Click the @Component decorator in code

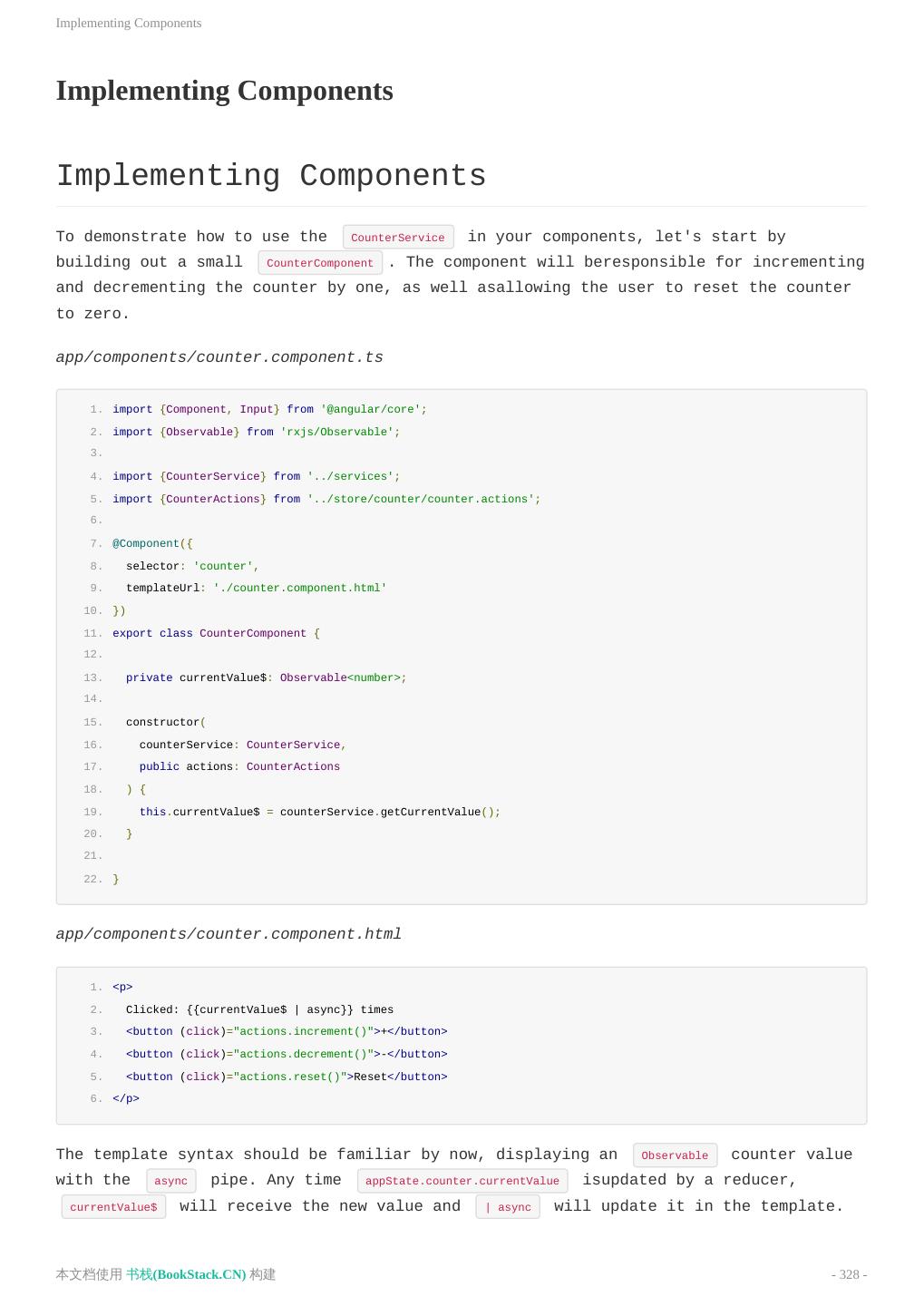[146, 544]
